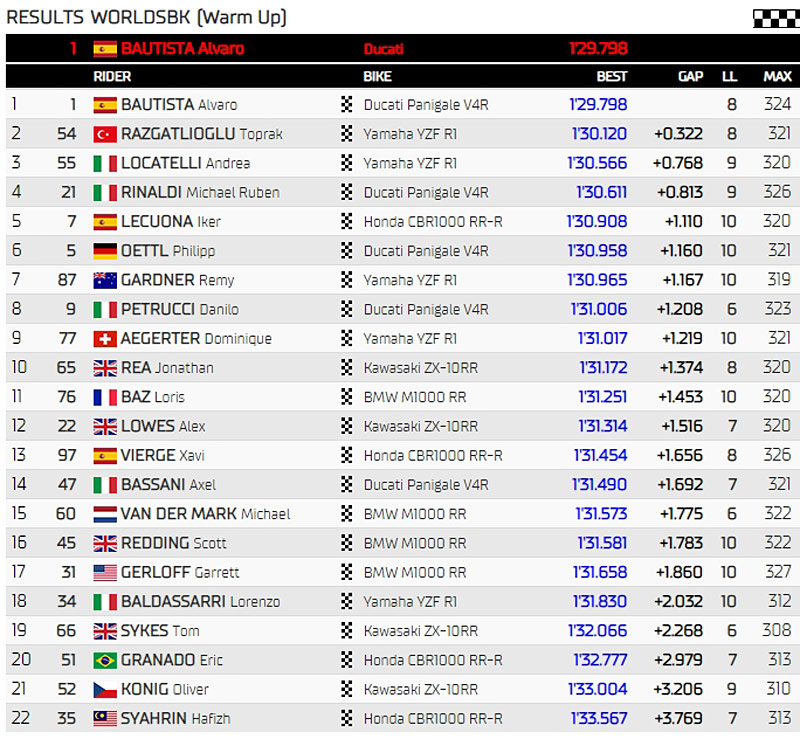Open rider LOCATELLI Andrea
This screenshot has height=746, width=800.
[185, 163]
